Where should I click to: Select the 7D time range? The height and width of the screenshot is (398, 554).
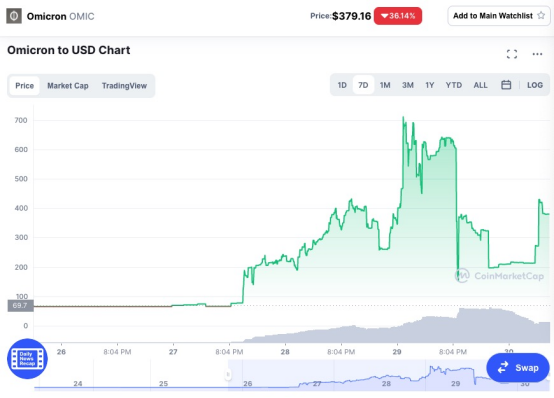pyautogui.click(x=363, y=85)
